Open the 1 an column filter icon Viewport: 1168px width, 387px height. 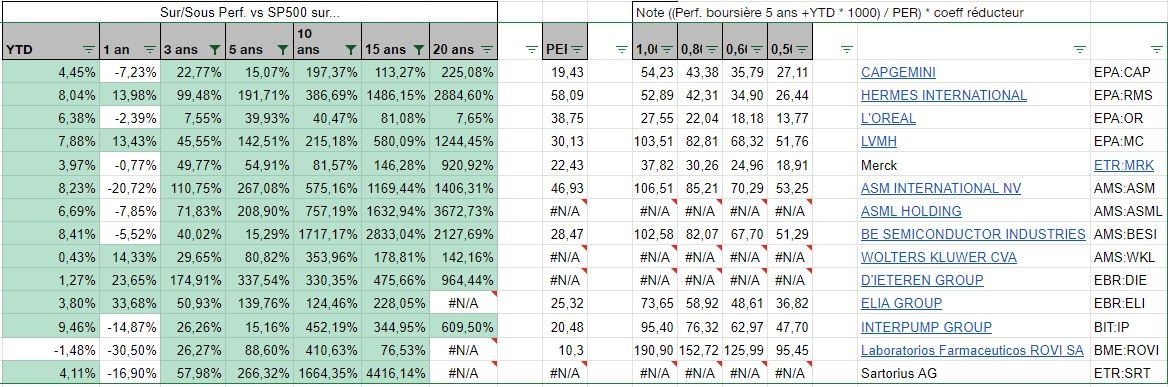pos(150,50)
